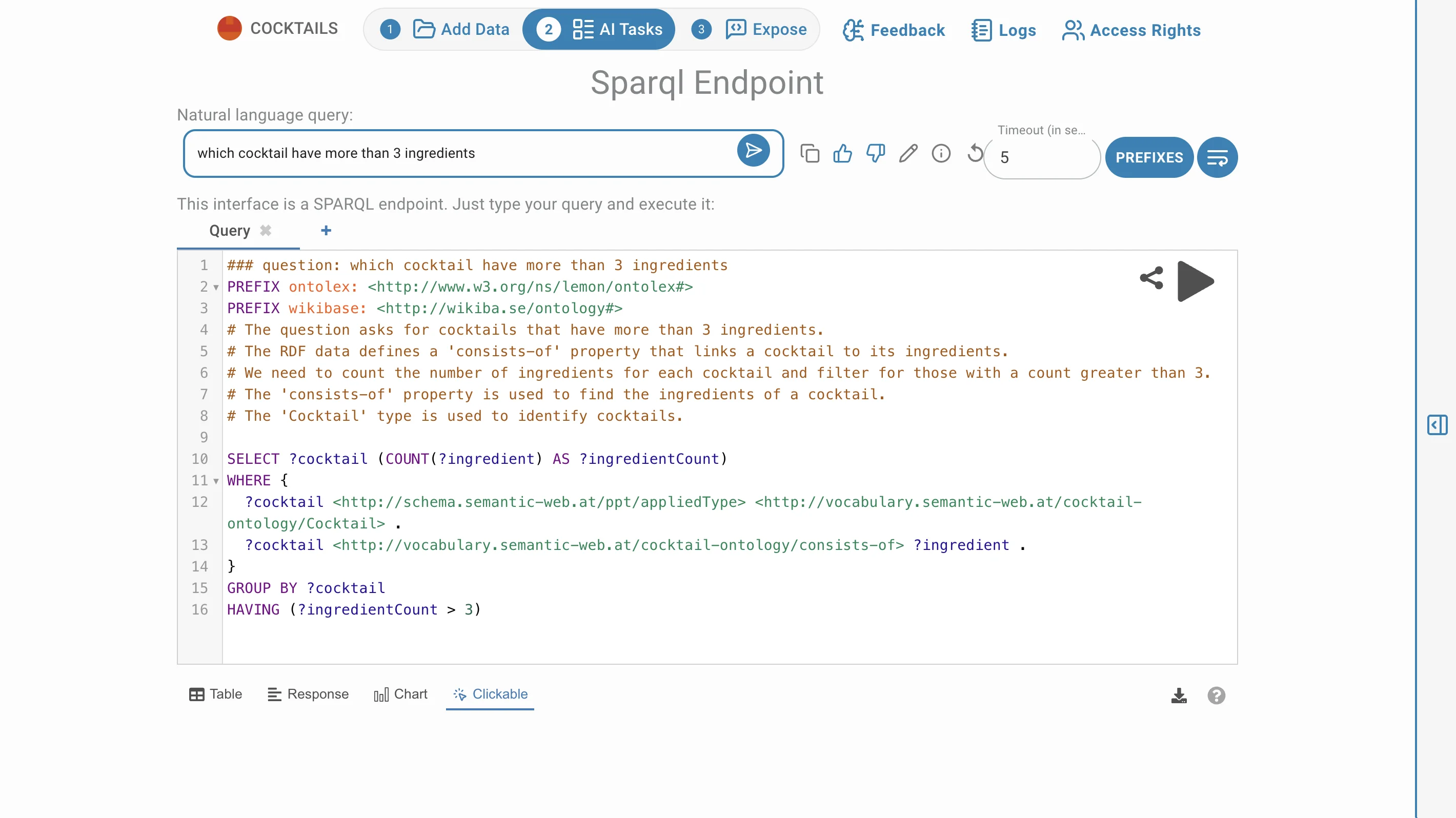Click the '### question' comment on line 1

[477, 265]
